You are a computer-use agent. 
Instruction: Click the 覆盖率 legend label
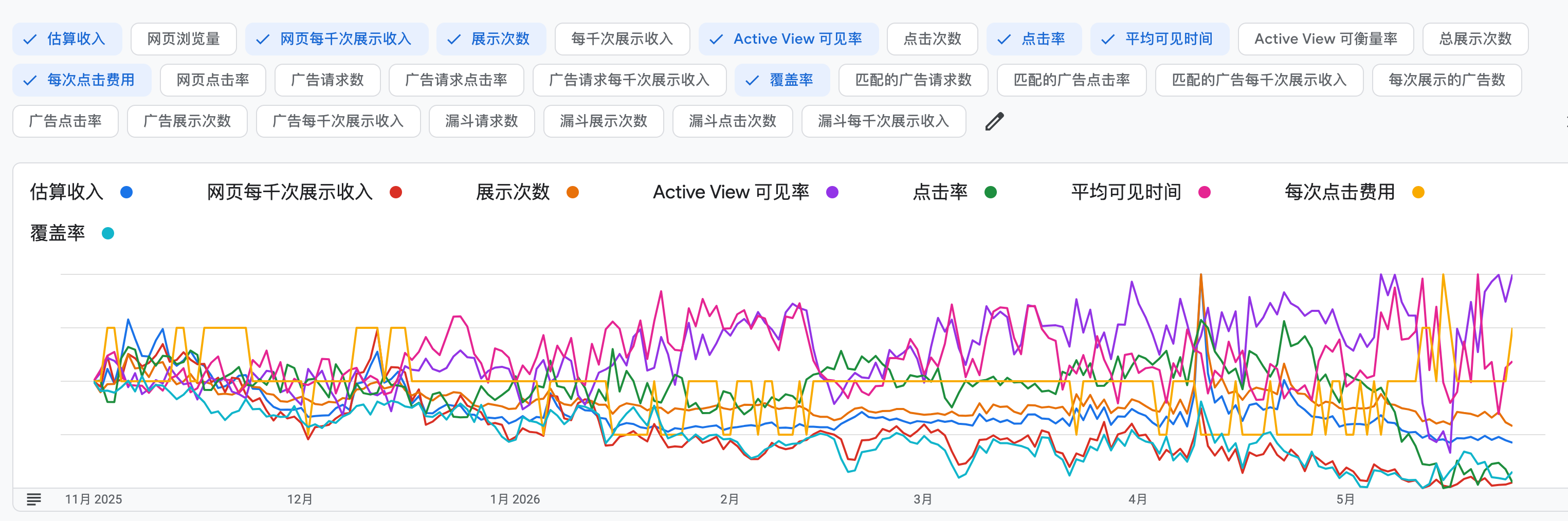58,233
